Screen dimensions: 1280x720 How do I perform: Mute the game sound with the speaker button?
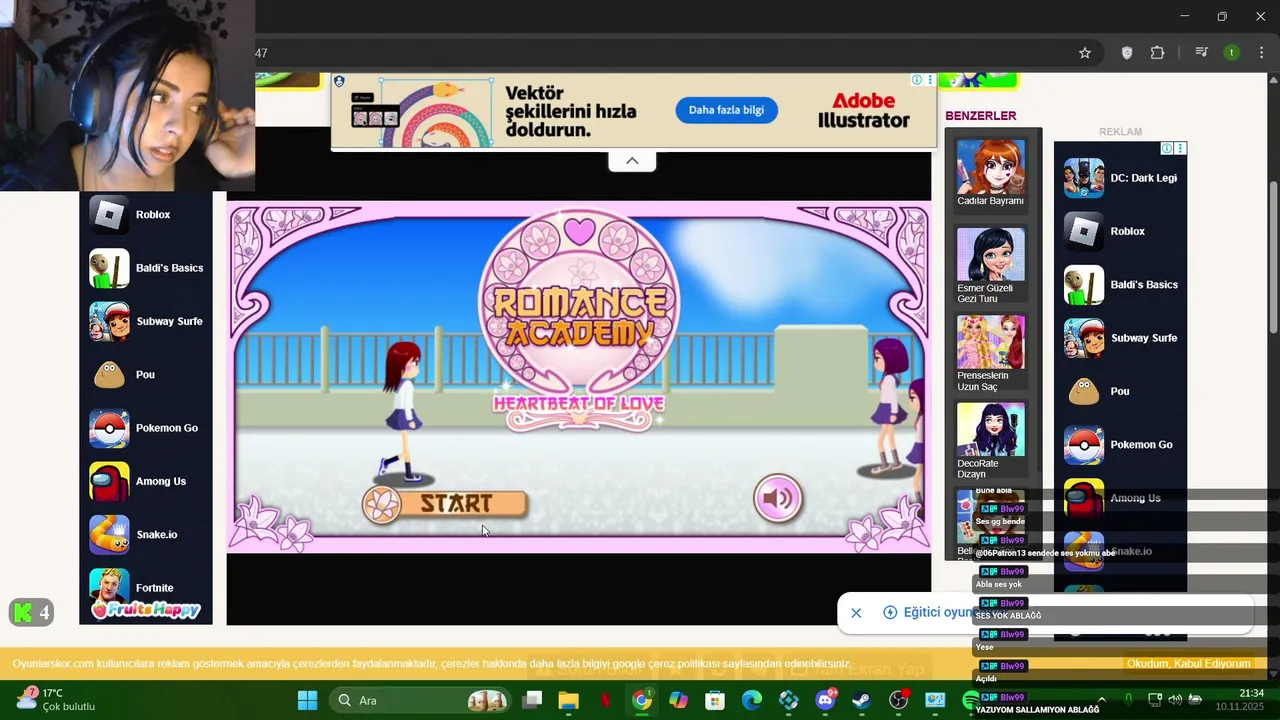click(x=778, y=498)
